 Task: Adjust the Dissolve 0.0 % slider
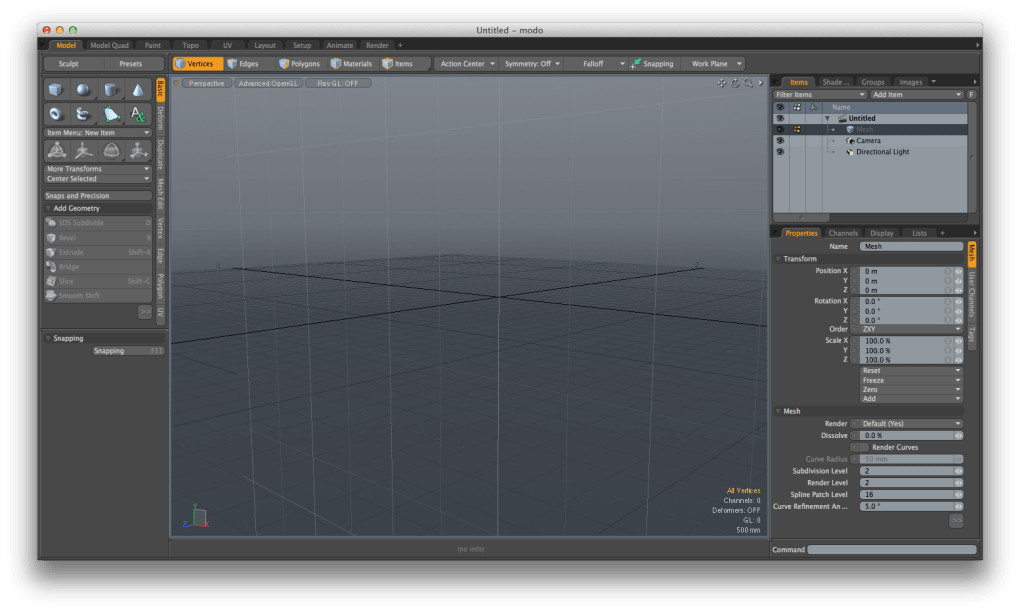[x=911, y=436]
